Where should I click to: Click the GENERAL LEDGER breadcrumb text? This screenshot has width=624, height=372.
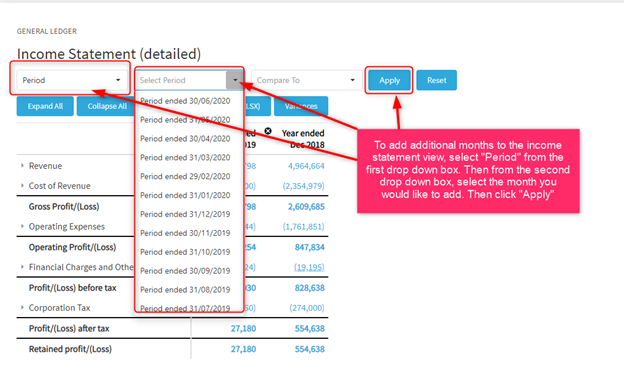tap(47, 31)
